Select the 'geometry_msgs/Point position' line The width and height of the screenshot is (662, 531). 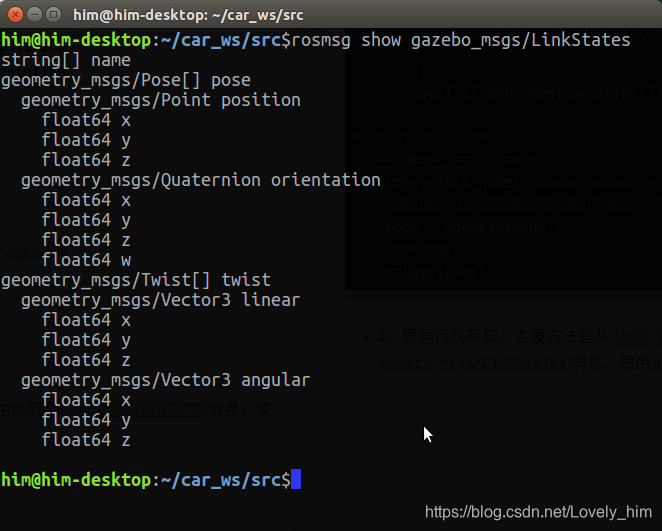[x=161, y=100]
